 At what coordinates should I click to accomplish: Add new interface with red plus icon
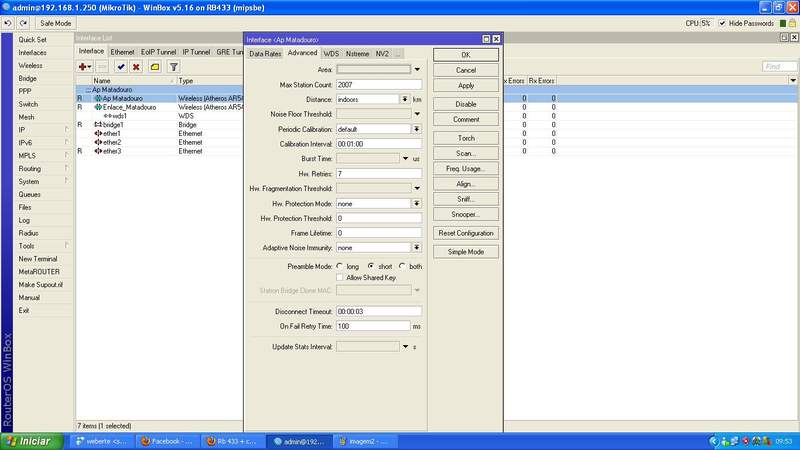85,67
